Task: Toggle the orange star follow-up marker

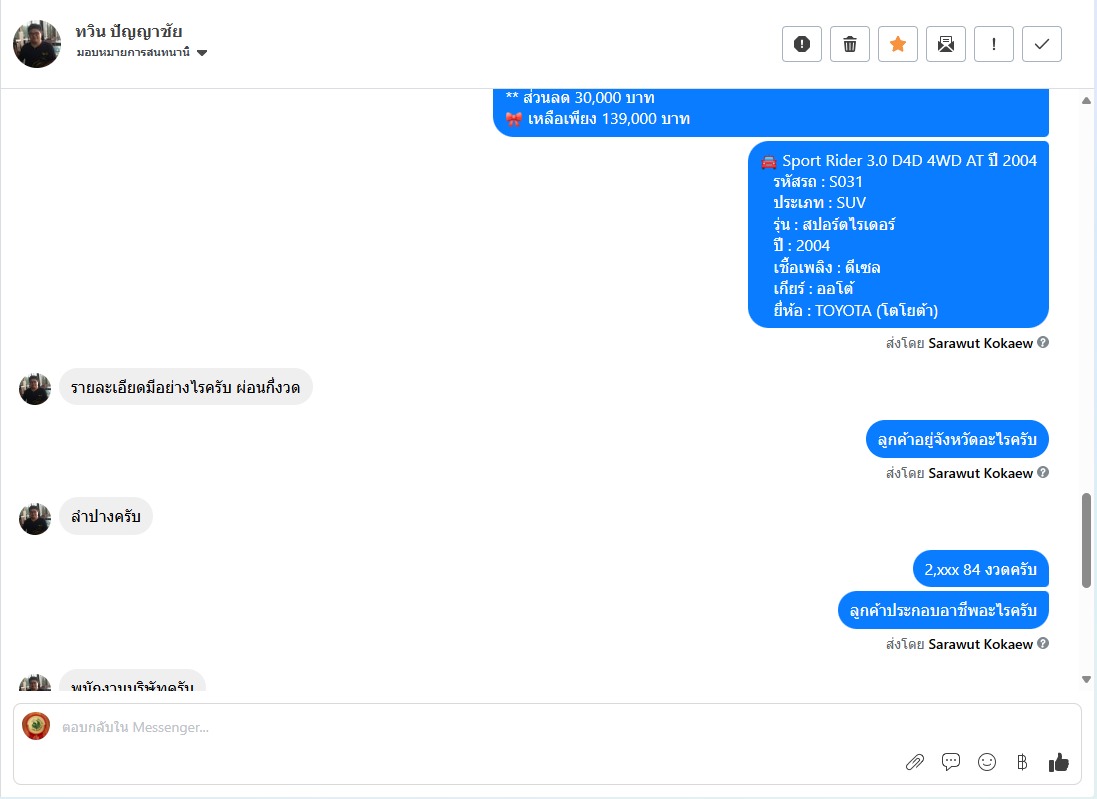Action: pyautogui.click(x=898, y=44)
